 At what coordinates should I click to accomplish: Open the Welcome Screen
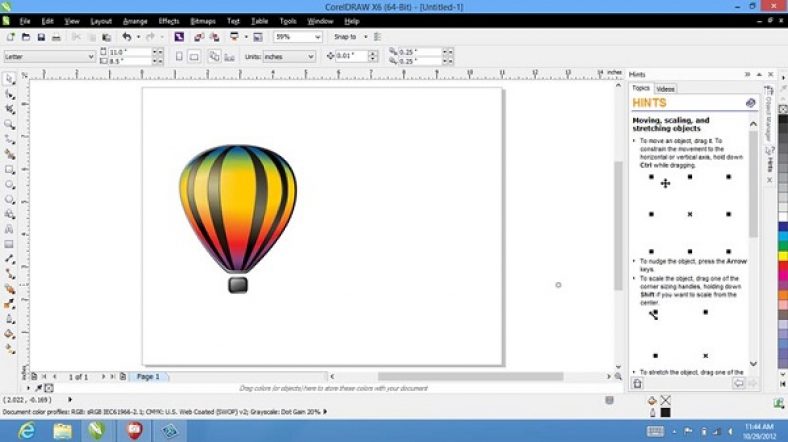(x=258, y=37)
